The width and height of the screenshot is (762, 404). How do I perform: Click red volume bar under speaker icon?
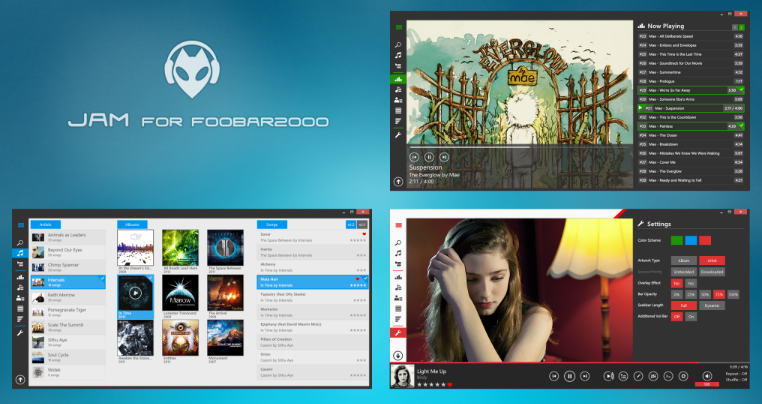tap(707, 385)
